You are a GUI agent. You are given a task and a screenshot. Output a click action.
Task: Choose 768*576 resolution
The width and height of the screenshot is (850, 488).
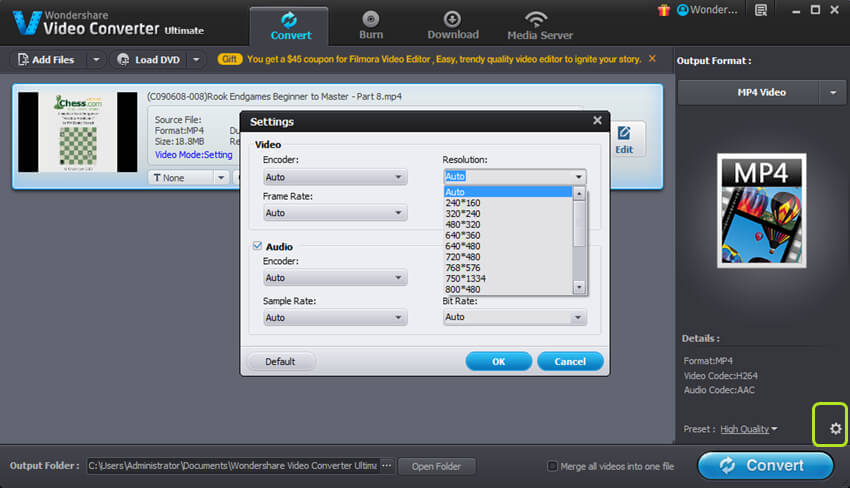coord(508,268)
